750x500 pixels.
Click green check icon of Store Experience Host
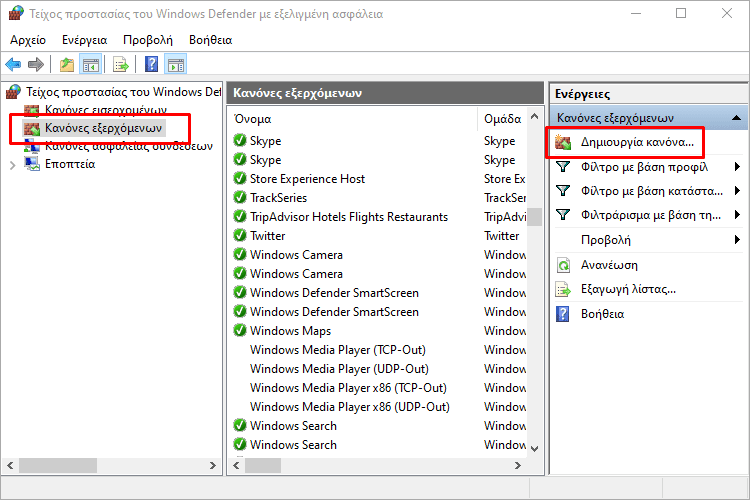point(240,178)
